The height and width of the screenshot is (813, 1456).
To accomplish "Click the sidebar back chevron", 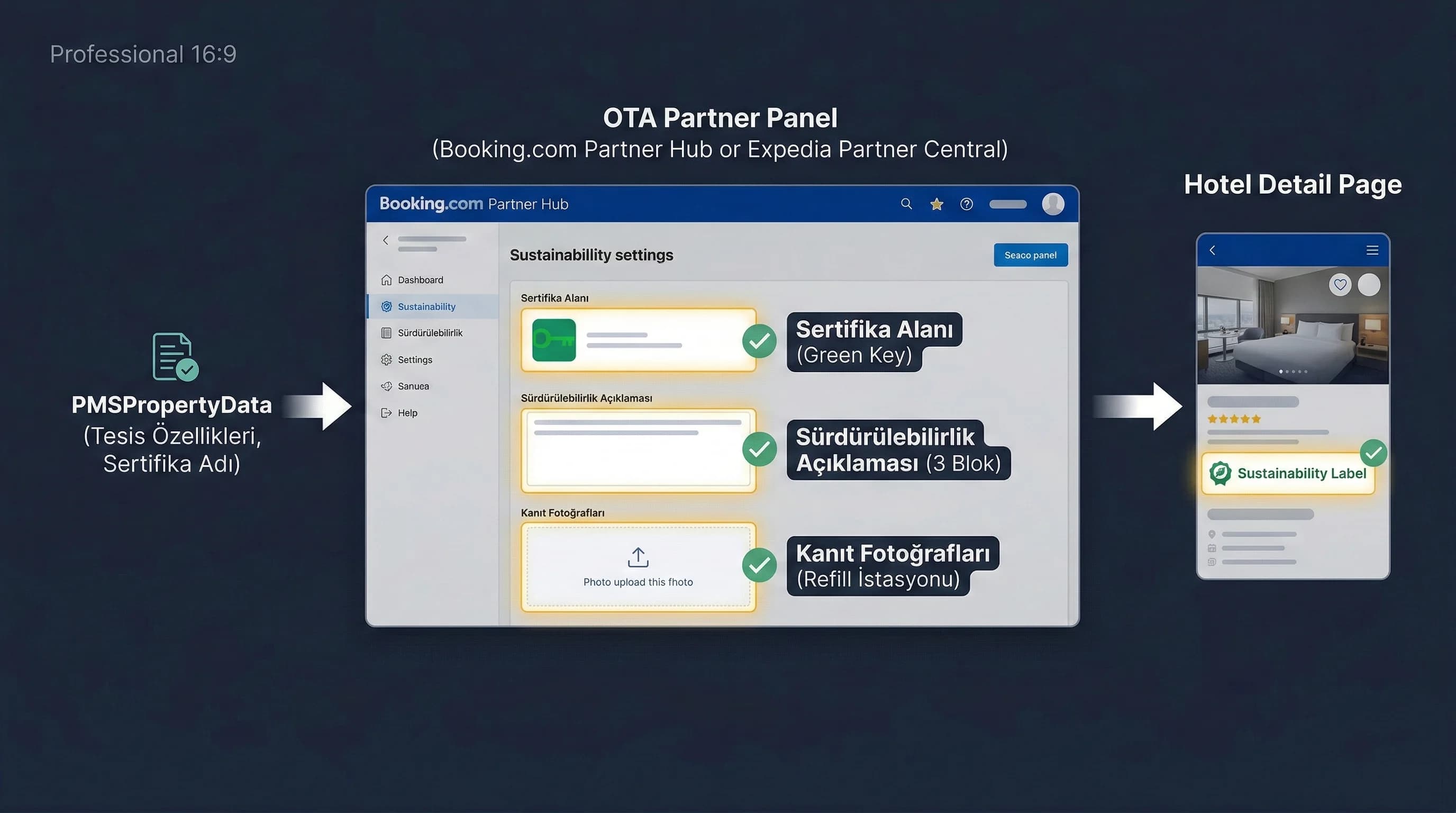I will coord(386,240).
